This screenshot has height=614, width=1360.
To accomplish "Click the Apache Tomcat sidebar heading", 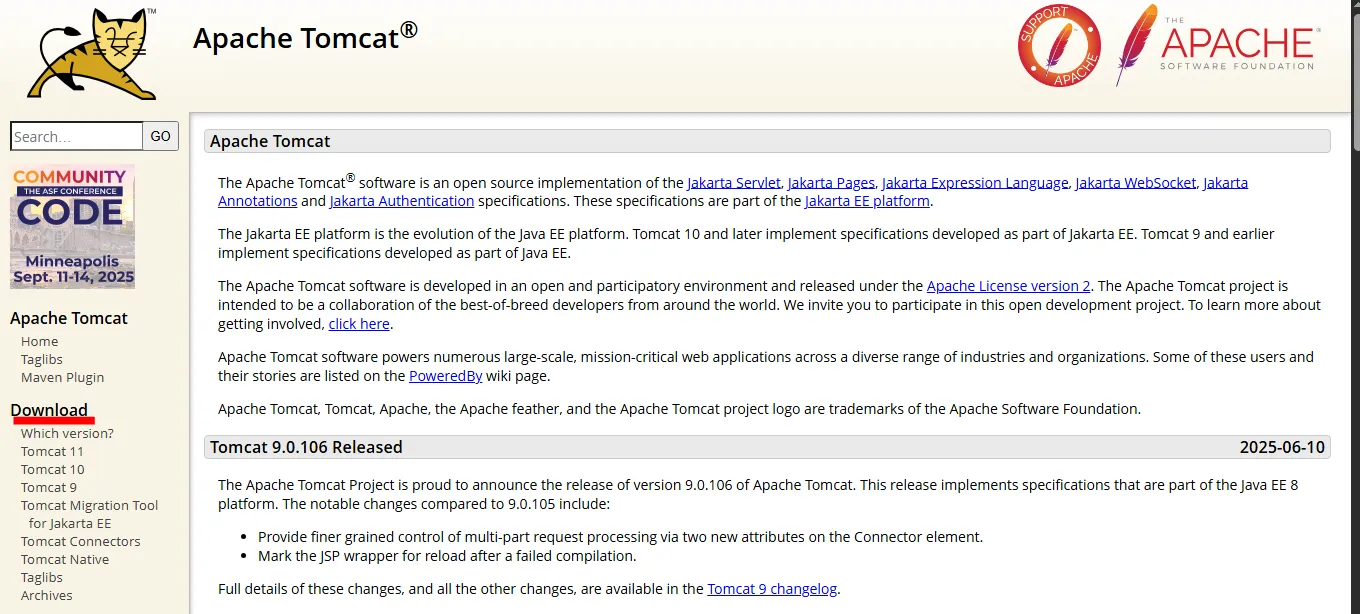I will [69, 318].
